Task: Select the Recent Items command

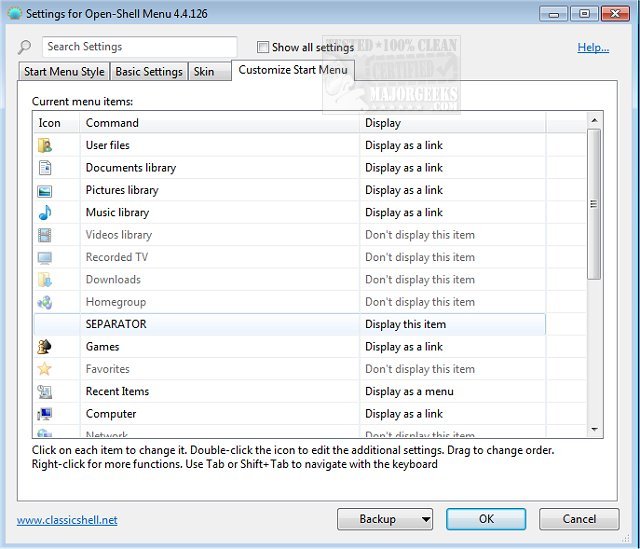Action: [x=118, y=391]
